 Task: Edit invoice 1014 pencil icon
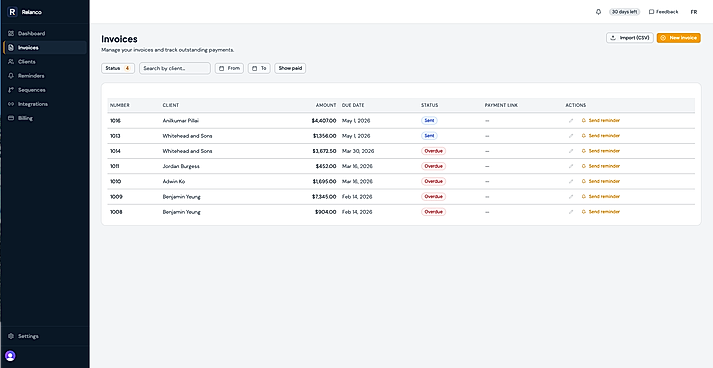(571, 151)
